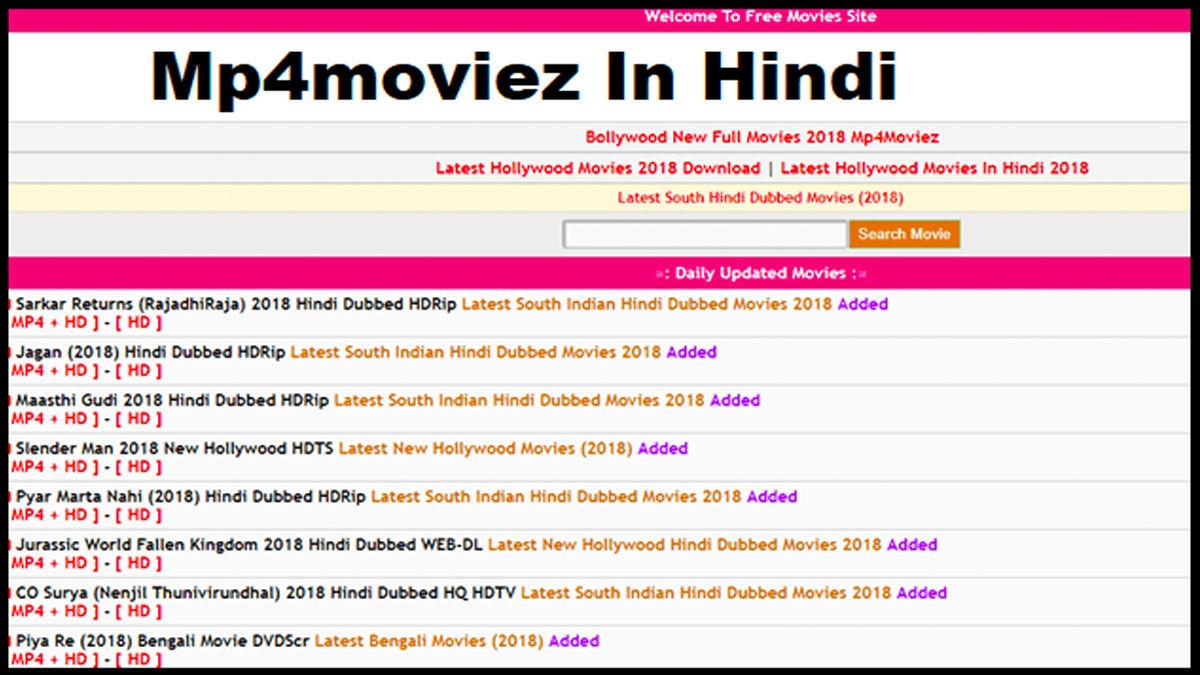The width and height of the screenshot is (1200, 675).
Task: Click 'Added' label on Sarkar Returns row
Action: tap(863, 304)
